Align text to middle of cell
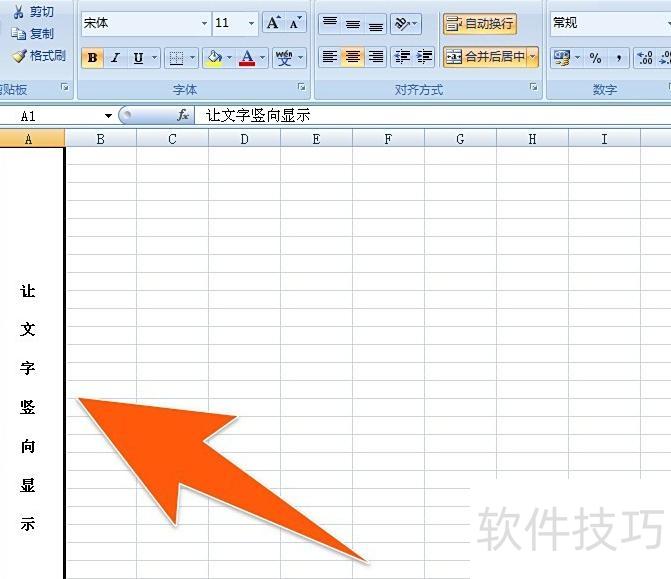671x579 pixels. (x=353, y=23)
